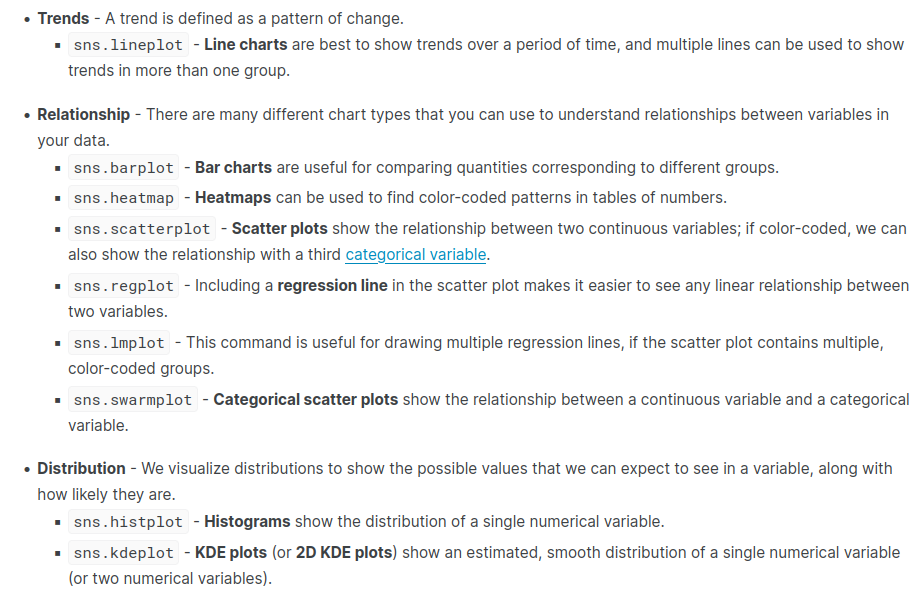Click the bold "Relationship" heading

tap(83, 114)
